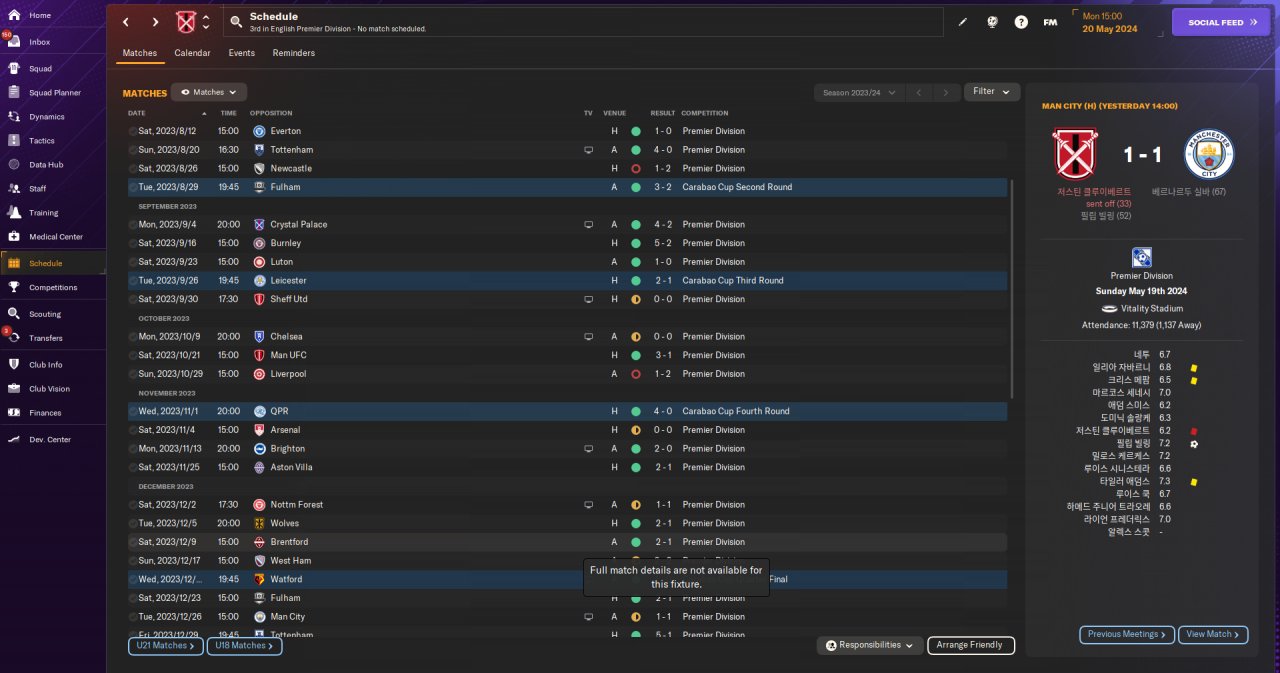Click the back navigation arrow
Screen dimensions: 1280x673
tap(126, 22)
